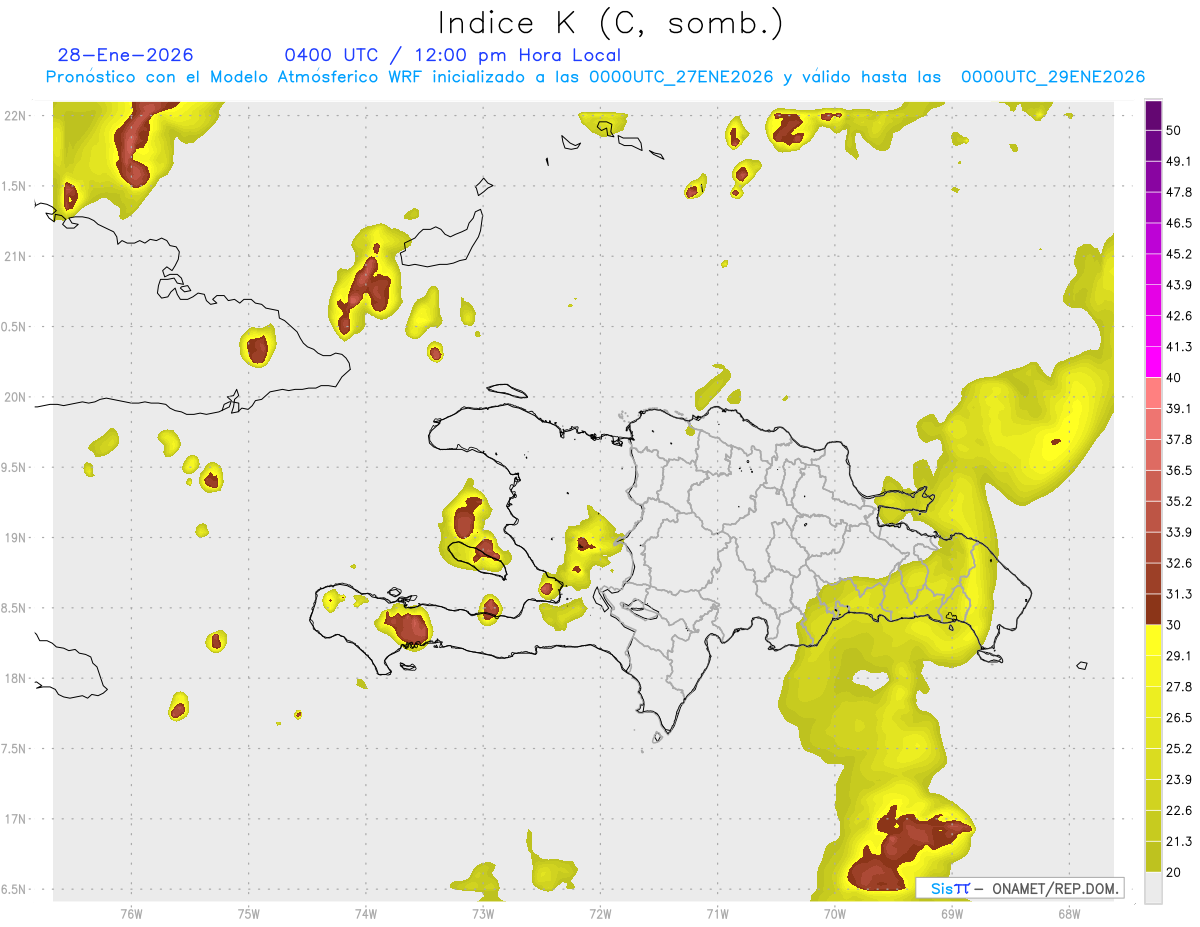The height and width of the screenshot is (927, 1200).
Task: Click legend value '29.1'
Action: pos(1179,657)
